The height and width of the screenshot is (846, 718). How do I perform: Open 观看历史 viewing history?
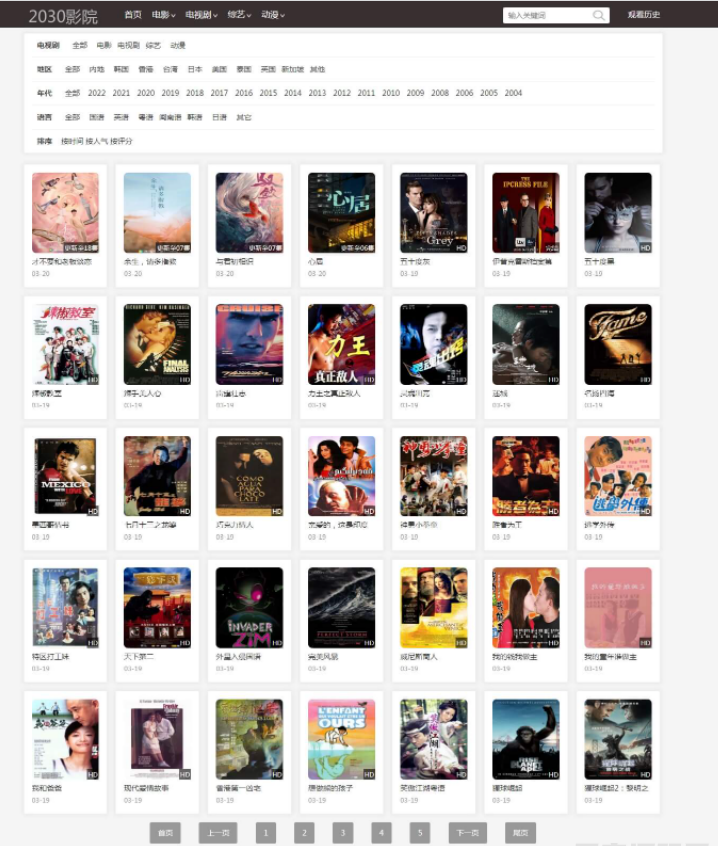(x=644, y=15)
